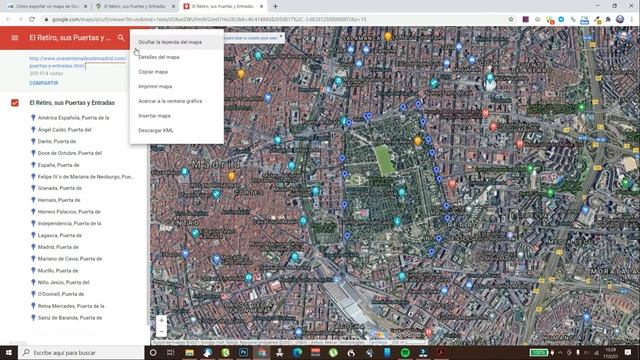Select 'Granada, Puerta de' list item
This screenshot has height=360, width=640.
60,188
